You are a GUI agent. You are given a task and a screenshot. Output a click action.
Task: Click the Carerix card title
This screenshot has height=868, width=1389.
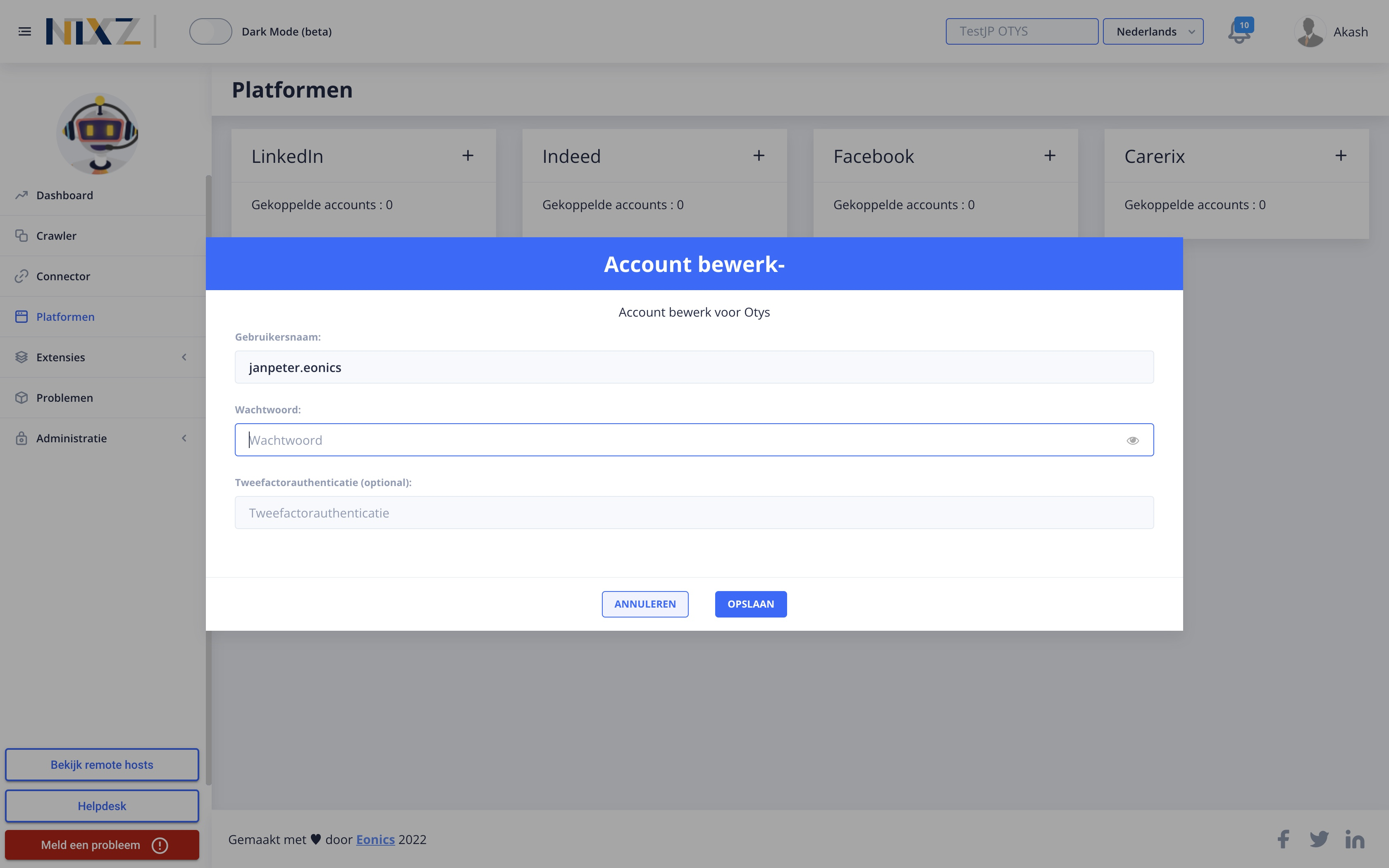1155,156
